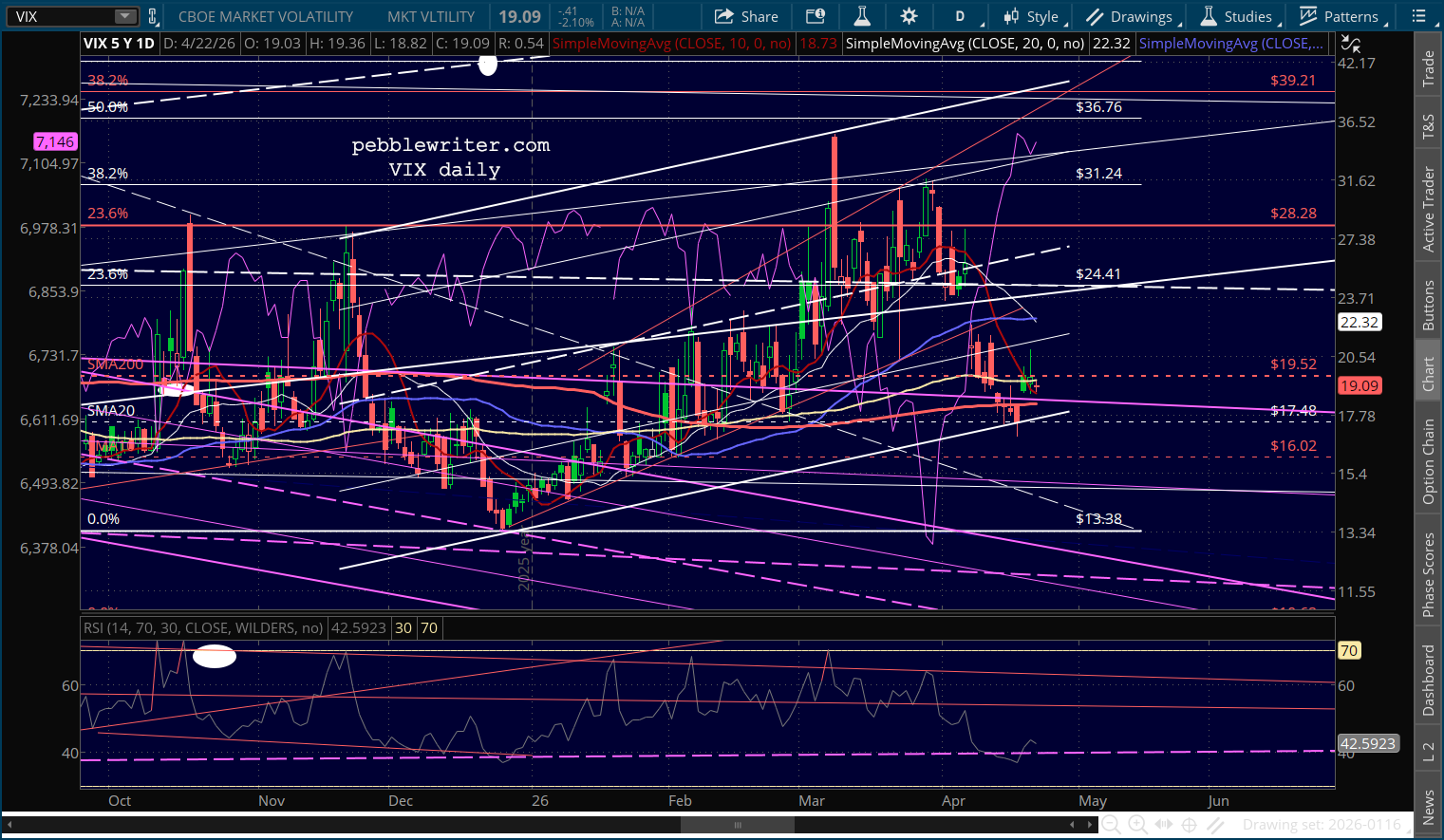The image size is (1444, 840).
Task: Click the pink 7,146 price label
Action: [x=55, y=141]
